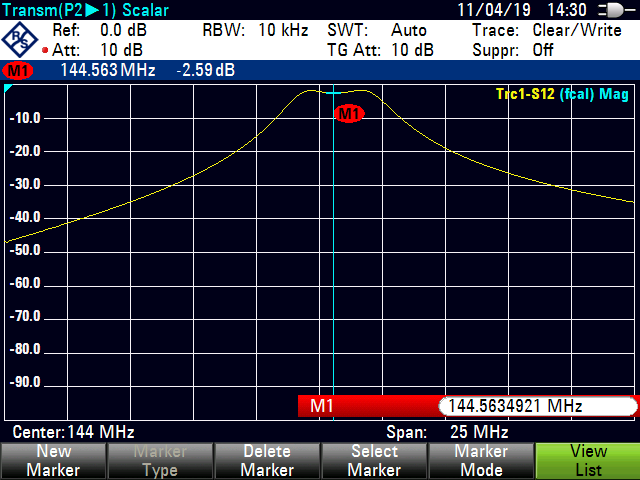Click the SWT Auto sweep time setting
Image resolution: width=640 pixels, height=480 pixels.
coord(377,30)
